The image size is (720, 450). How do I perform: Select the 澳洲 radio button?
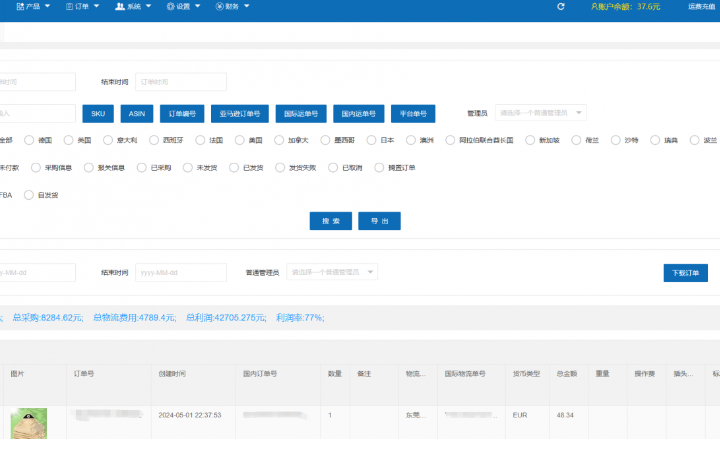[x=411, y=140]
